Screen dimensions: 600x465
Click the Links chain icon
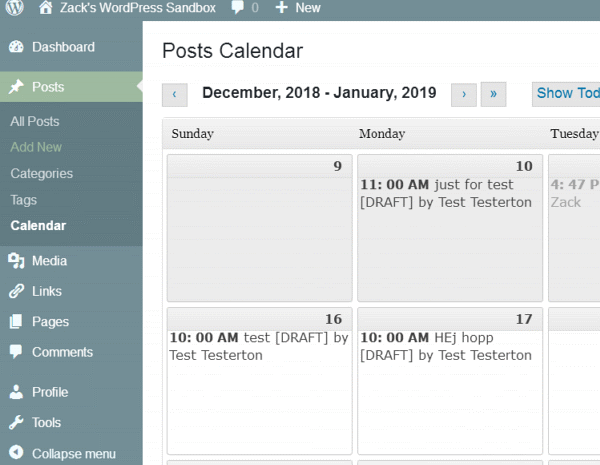[16, 292]
